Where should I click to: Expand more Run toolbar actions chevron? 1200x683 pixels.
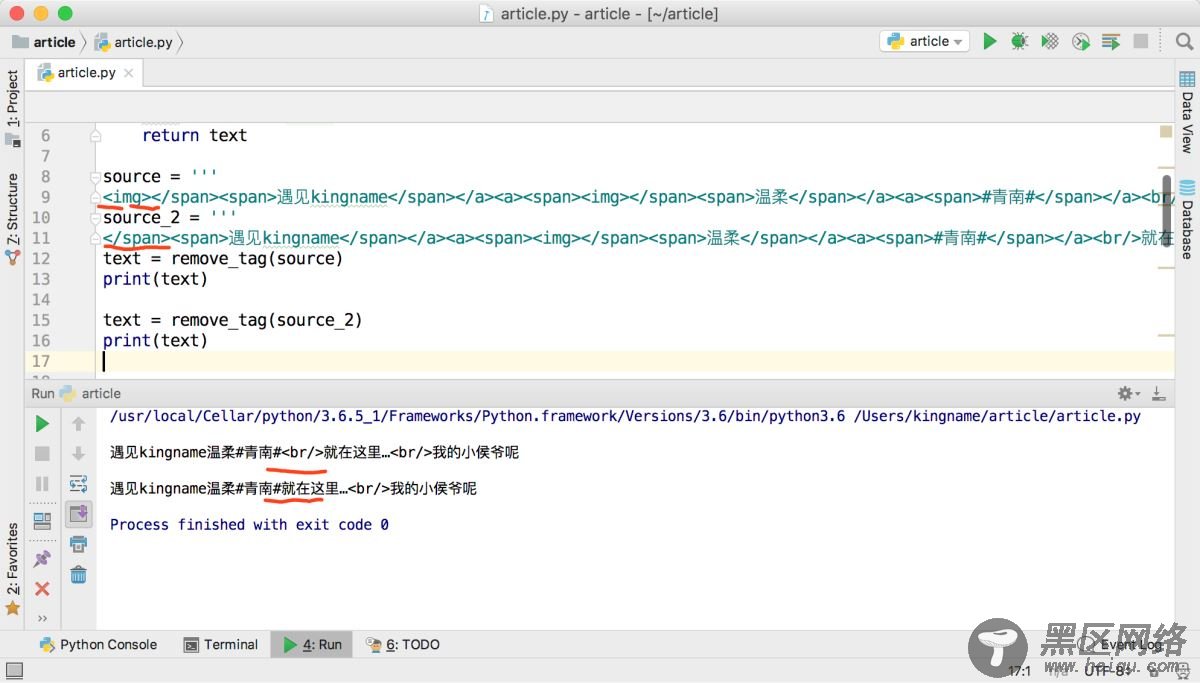click(42, 618)
